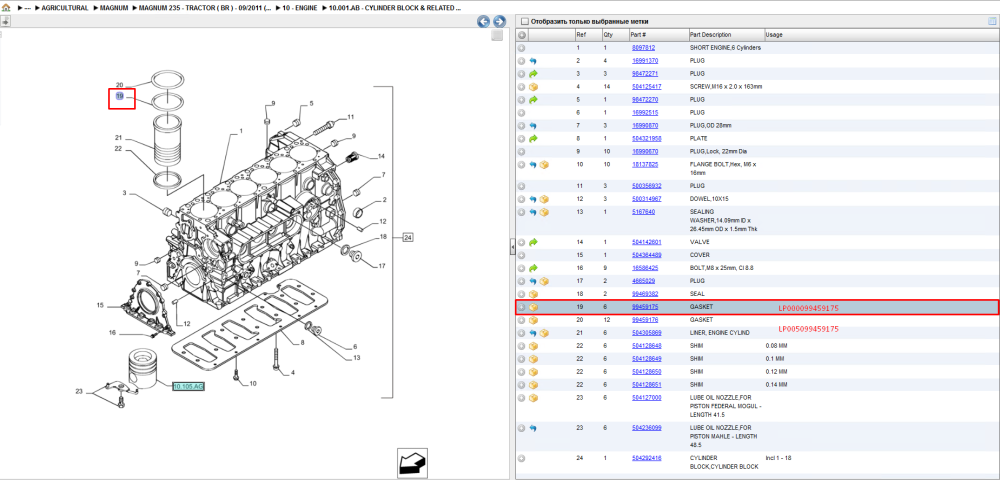Viewport: 1000px width, 480px height.
Task: Click green arrow icon for part 98472271
Action: tap(533, 74)
